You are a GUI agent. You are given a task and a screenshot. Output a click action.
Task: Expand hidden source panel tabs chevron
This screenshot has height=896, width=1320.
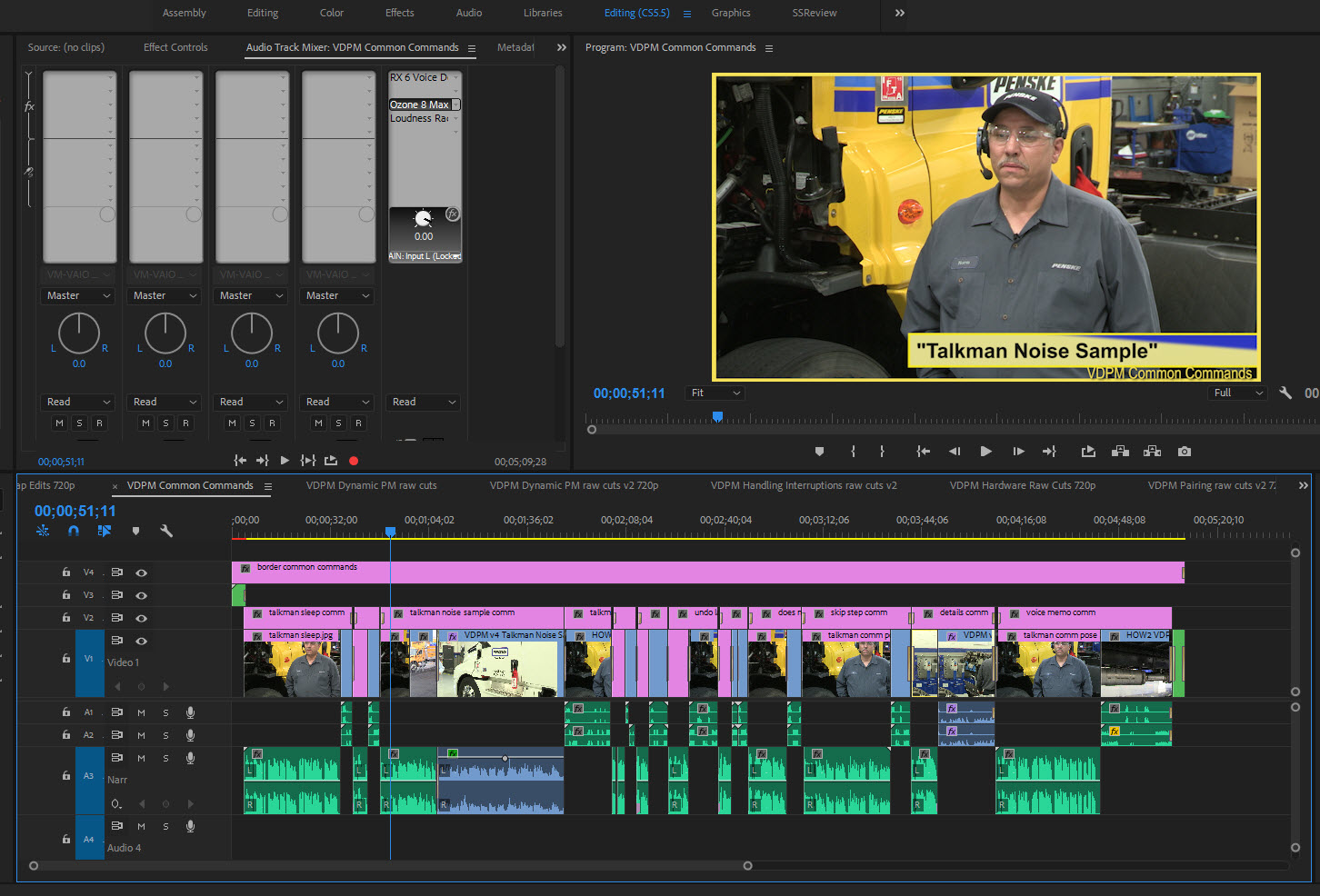coord(561,47)
